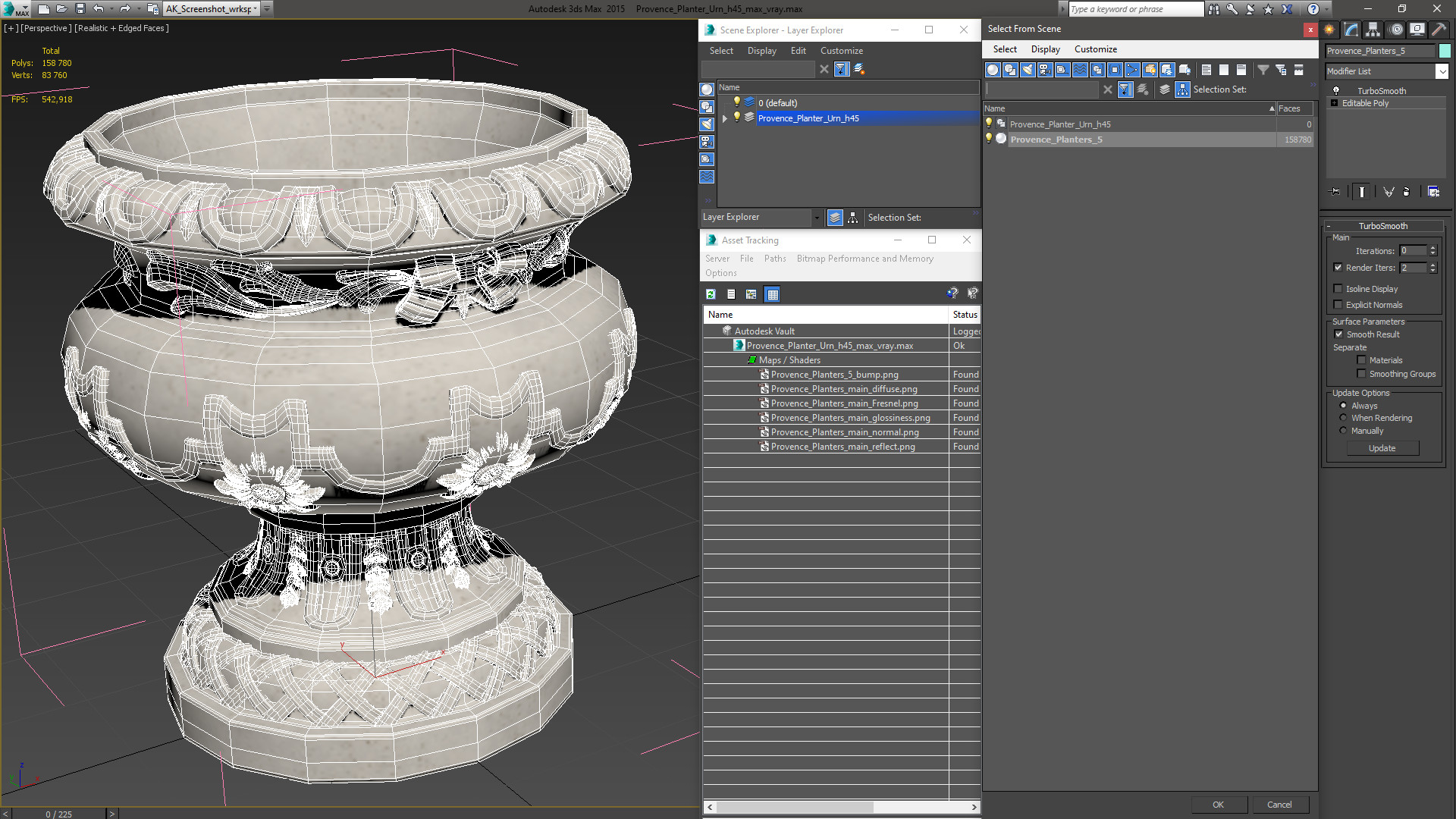
Task: Click the object color swatch beside Provence_Planters_5
Action: click(1445, 51)
